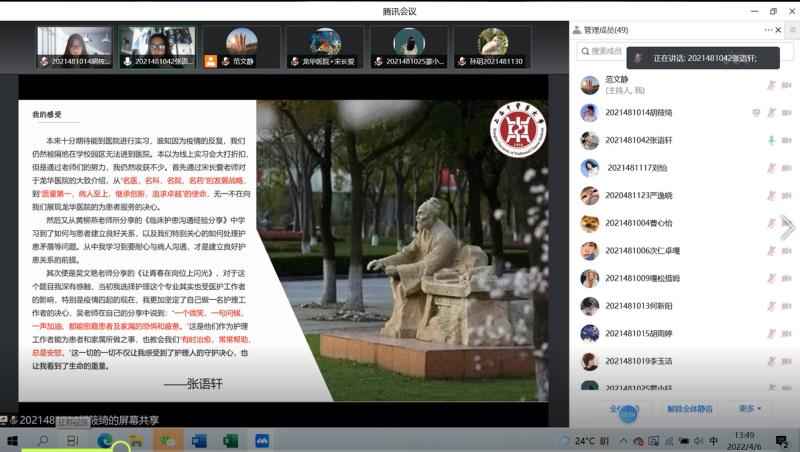Click the screen-share icon beside 2021481014胡筱绮
The width and height of the screenshot is (800, 452).
(756, 113)
